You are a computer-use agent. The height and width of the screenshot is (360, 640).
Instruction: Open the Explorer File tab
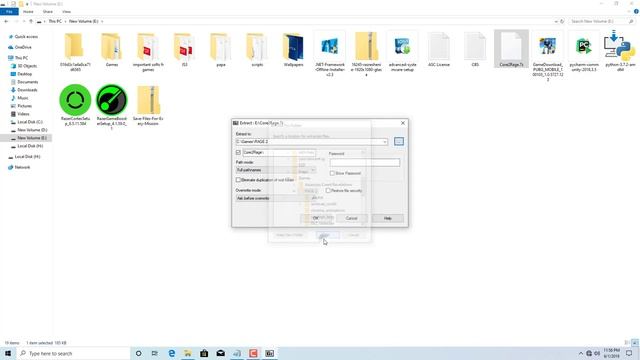[9, 12]
